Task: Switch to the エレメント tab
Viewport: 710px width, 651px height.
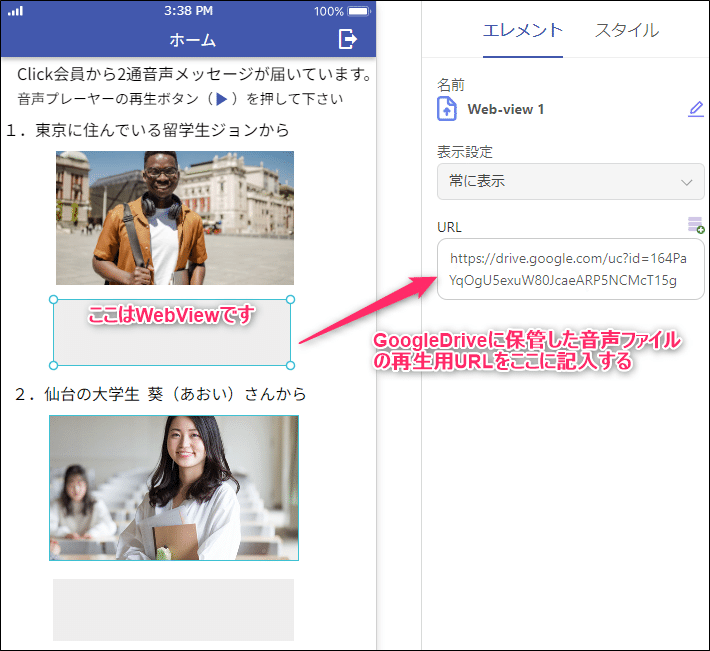Action: 523,31
